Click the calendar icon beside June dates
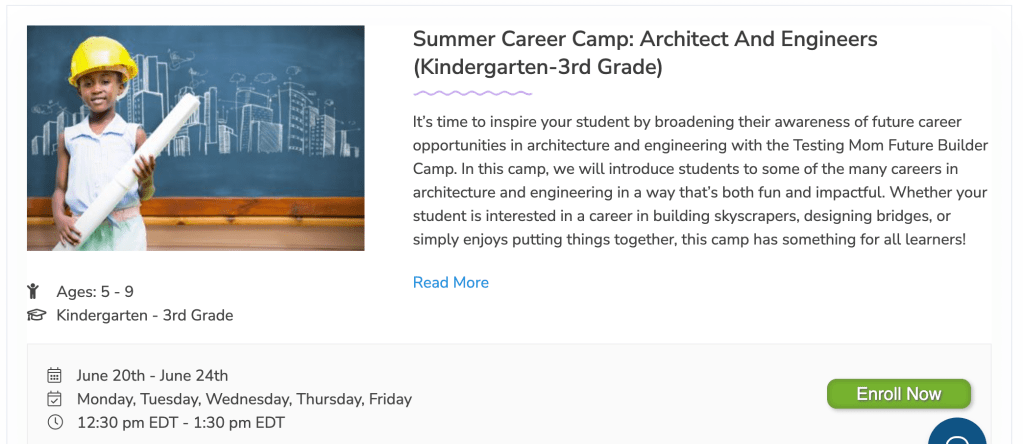The width and height of the screenshot is (1023, 444). tap(55, 376)
